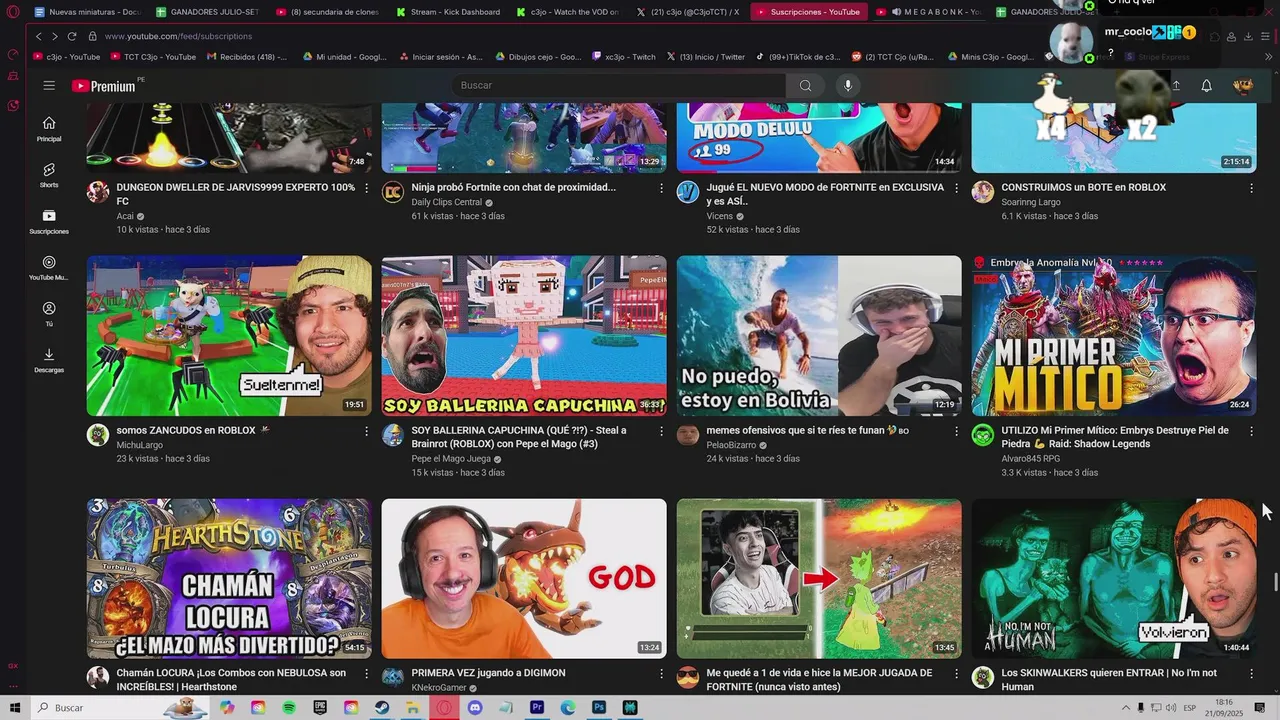Open Descargas in the sidebar

tap(49, 361)
